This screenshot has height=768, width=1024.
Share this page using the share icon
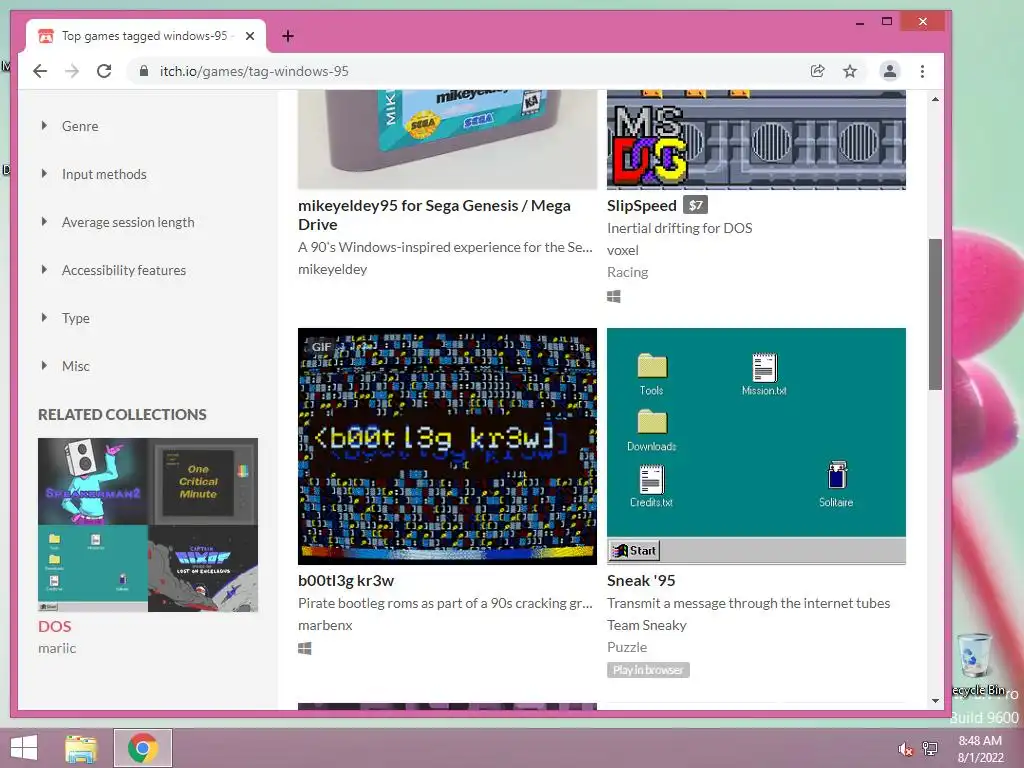(x=818, y=71)
